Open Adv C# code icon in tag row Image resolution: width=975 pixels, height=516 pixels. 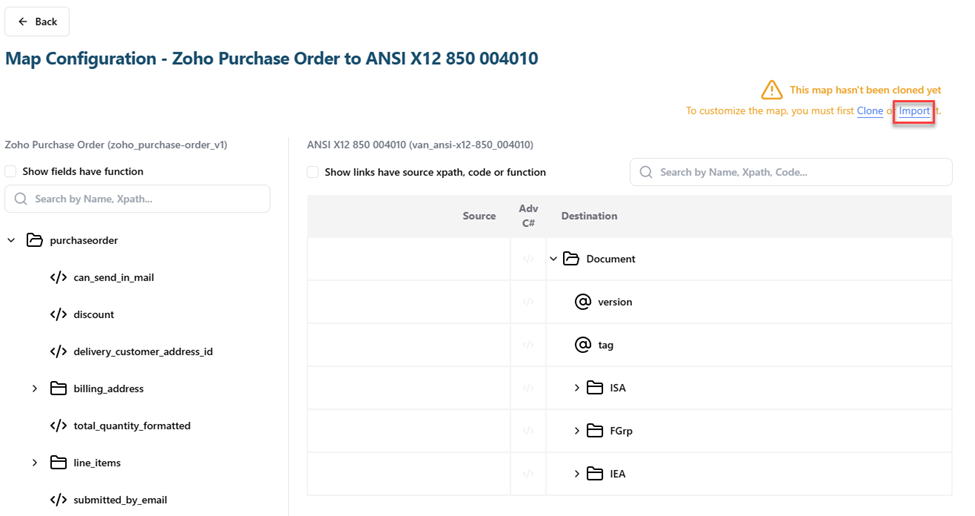[x=528, y=344]
